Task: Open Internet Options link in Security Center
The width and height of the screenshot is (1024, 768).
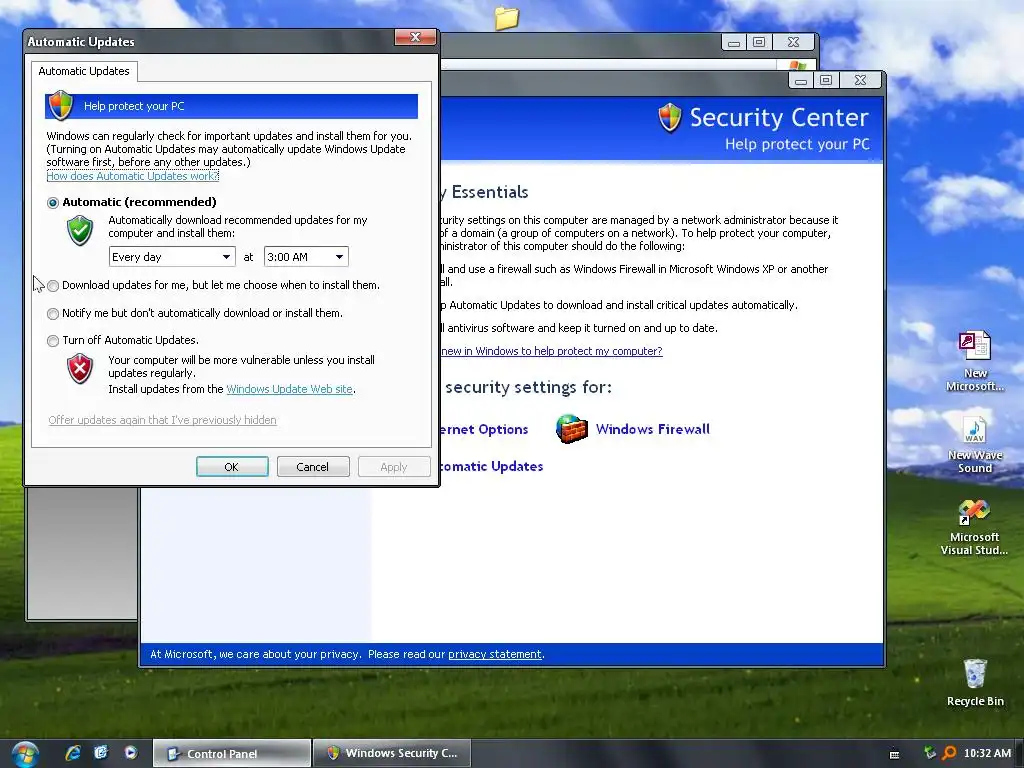Action: coord(484,429)
